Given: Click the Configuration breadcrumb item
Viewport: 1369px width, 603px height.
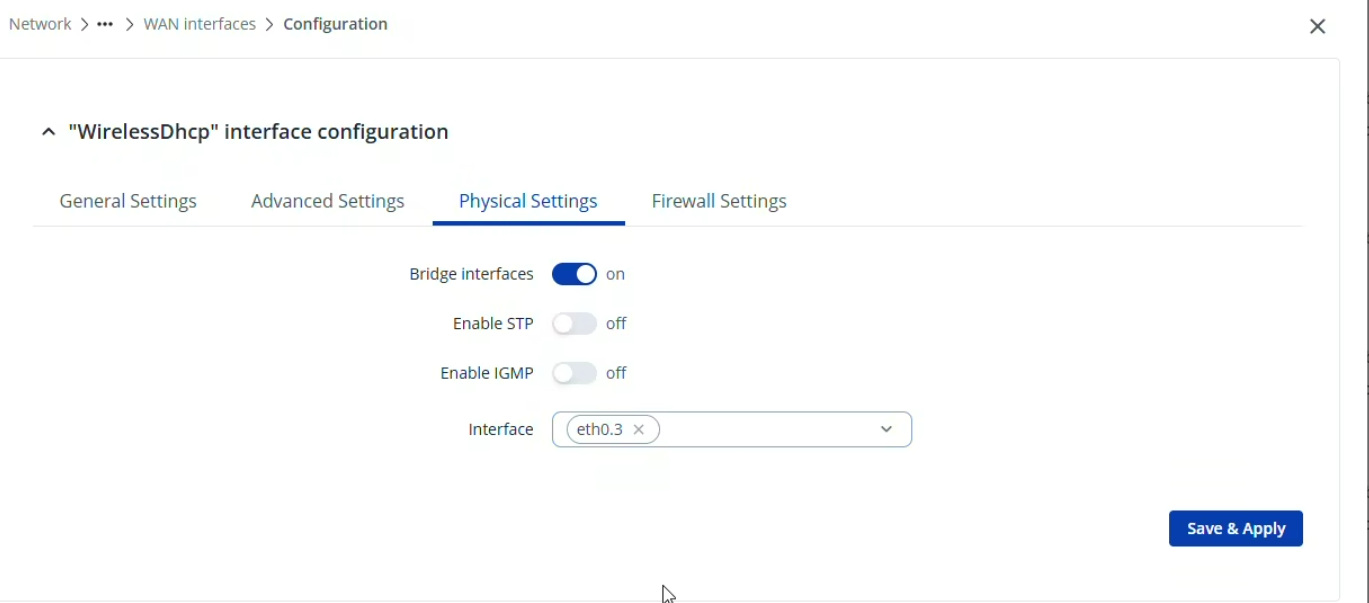Looking at the screenshot, I should 335,24.
